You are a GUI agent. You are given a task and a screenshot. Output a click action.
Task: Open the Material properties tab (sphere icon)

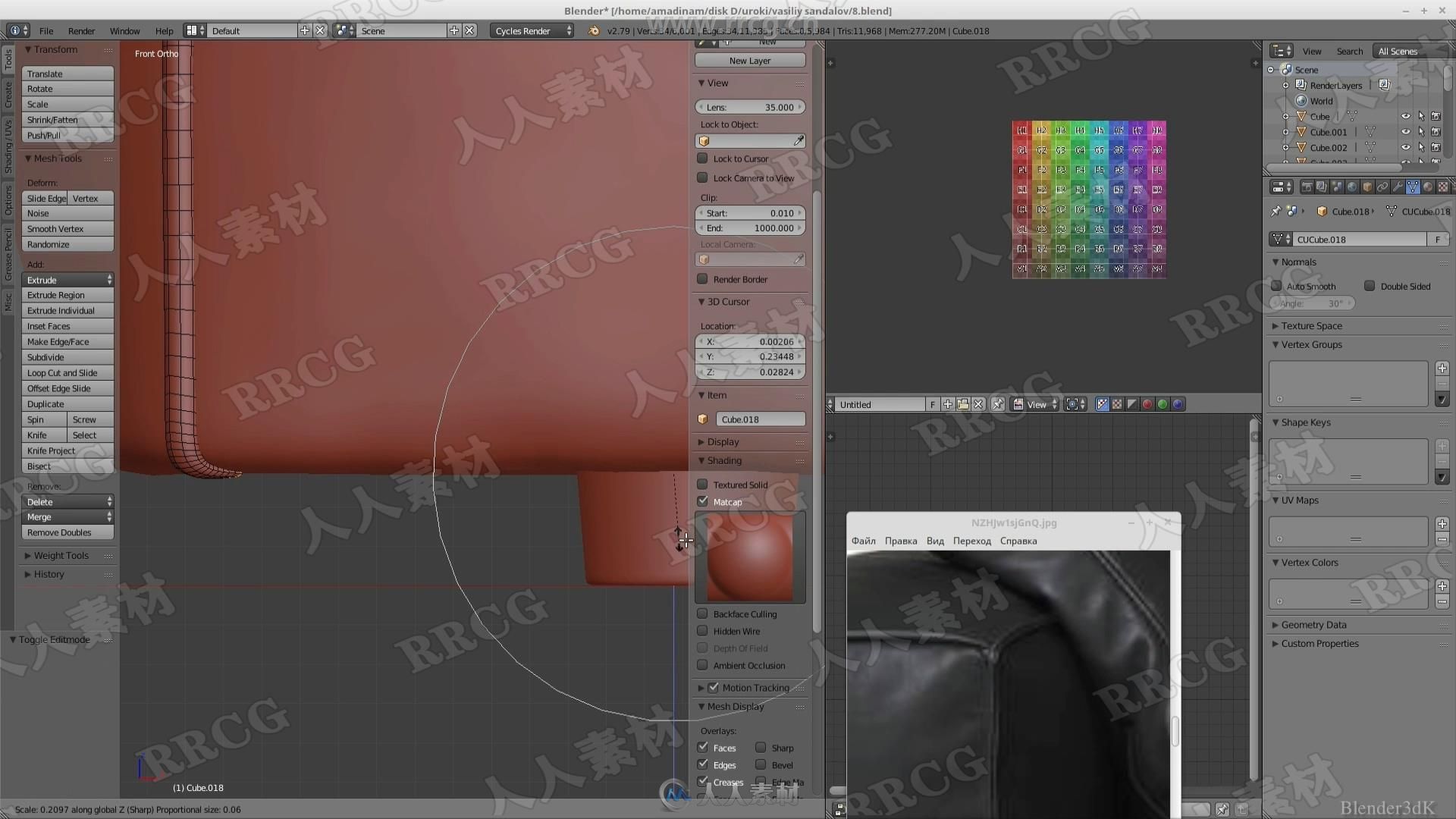[x=1428, y=187]
